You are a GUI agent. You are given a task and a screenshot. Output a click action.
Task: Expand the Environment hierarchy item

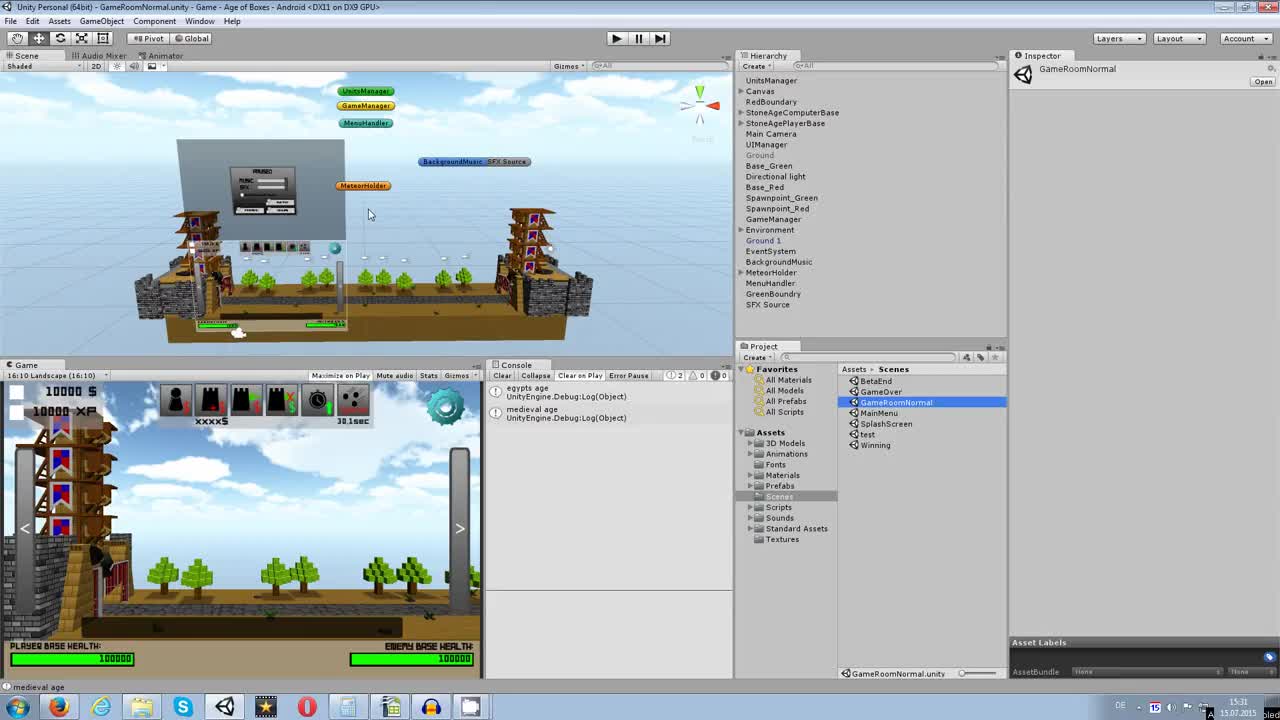click(x=740, y=230)
